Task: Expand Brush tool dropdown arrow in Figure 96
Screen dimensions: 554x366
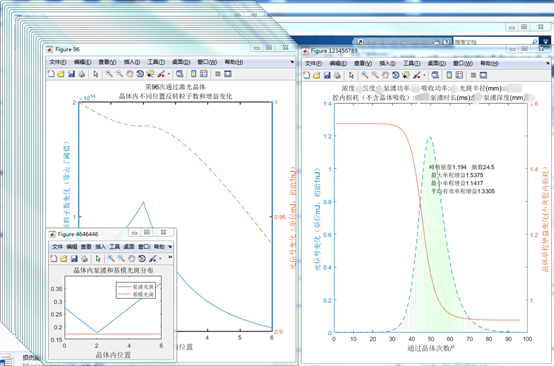Action: (169, 74)
